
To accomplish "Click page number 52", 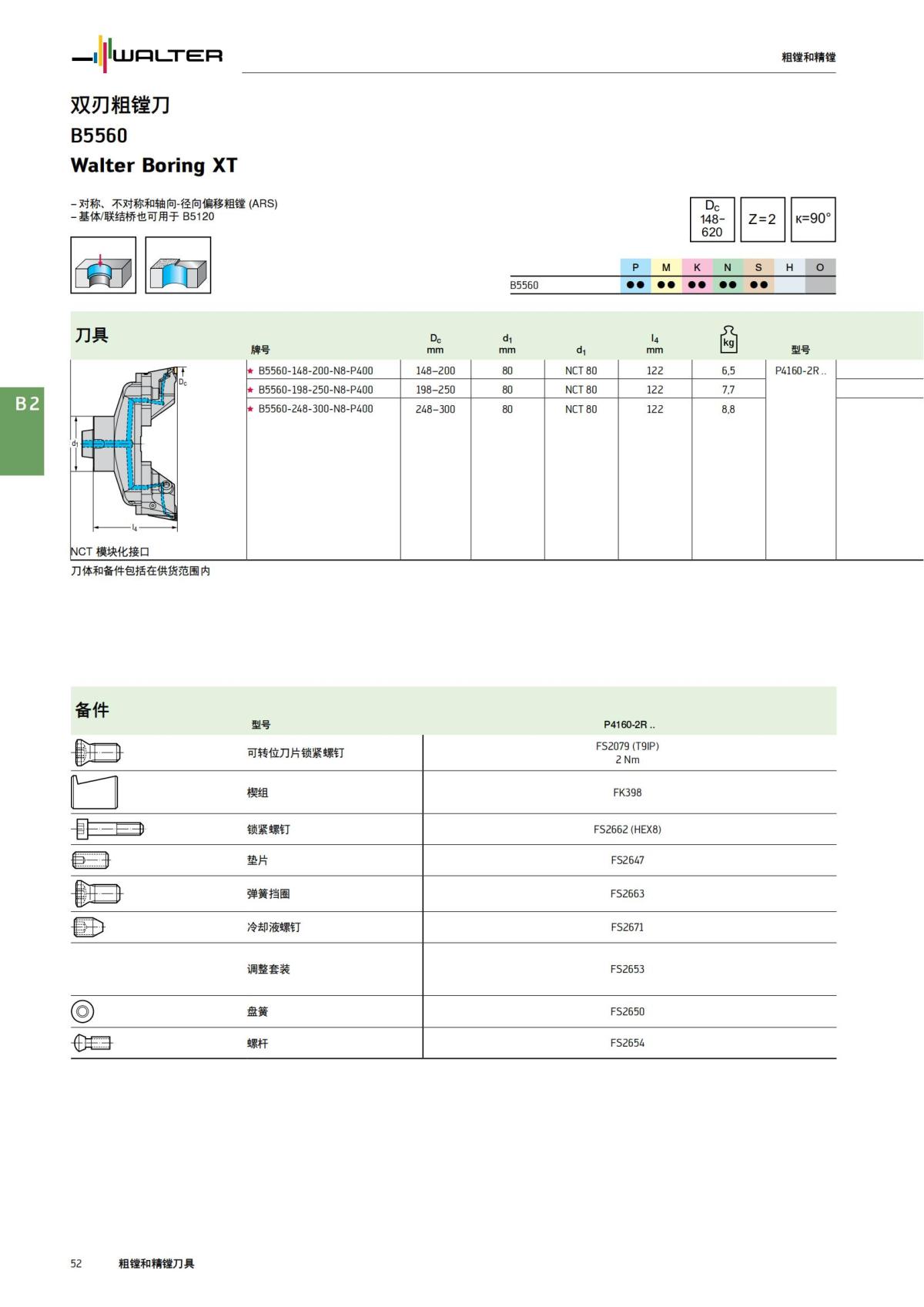I will pos(76,1263).
